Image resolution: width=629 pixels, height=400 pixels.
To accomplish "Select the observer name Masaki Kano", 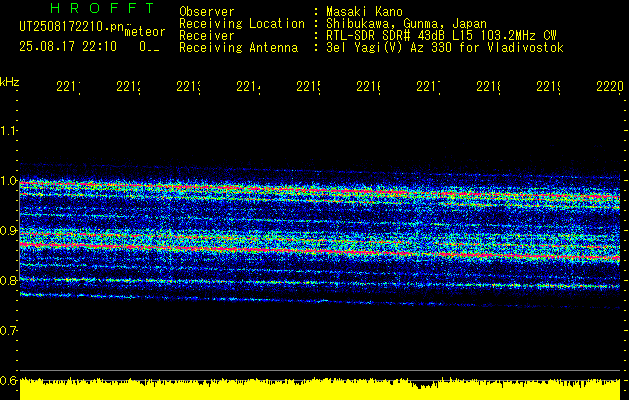I will pyautogui.click(x=364, y=12).
